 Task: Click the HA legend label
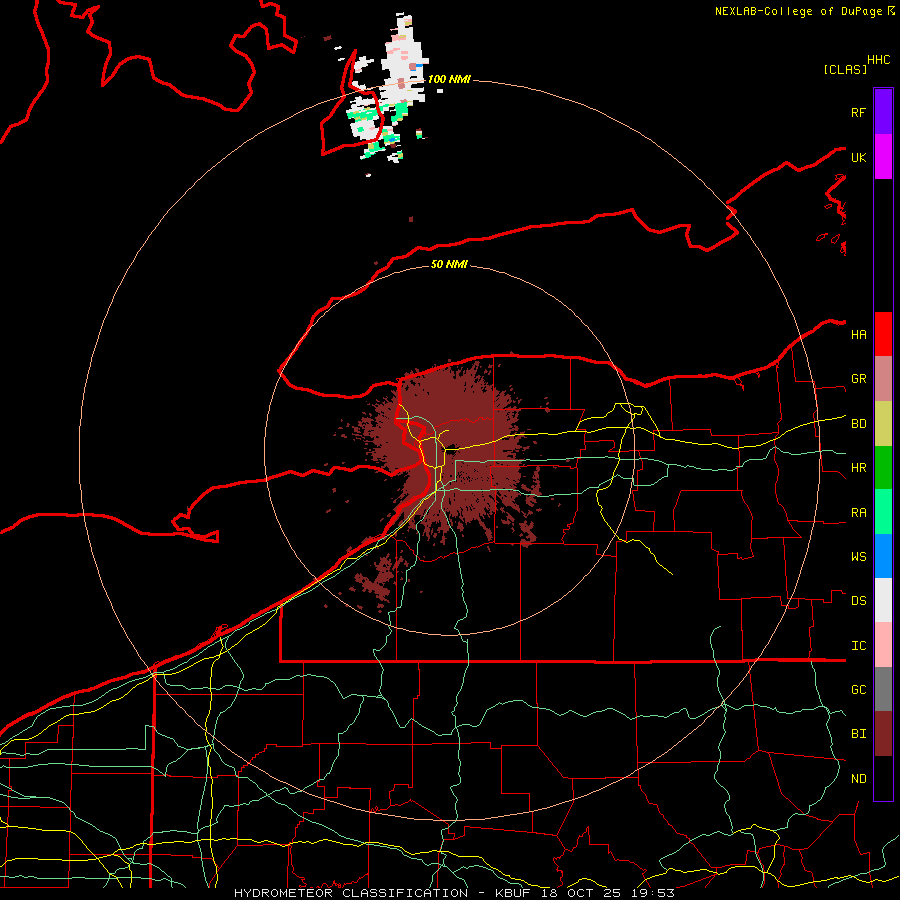[858, 334]
